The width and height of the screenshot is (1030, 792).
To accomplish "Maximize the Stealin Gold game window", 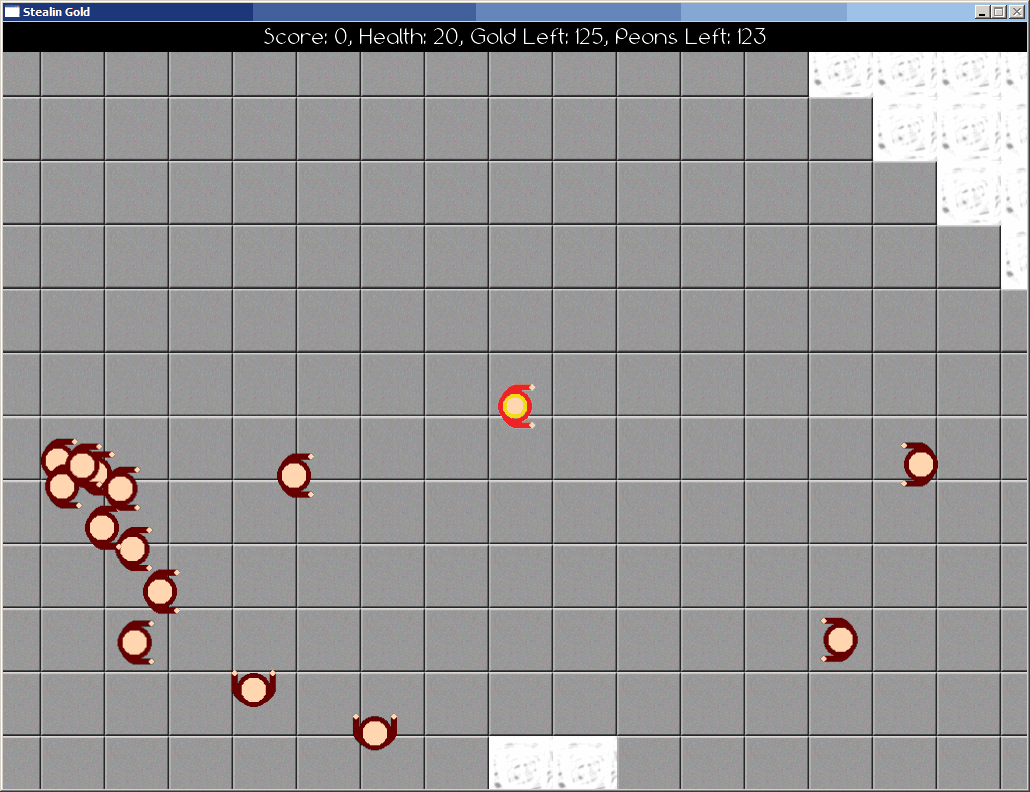I will tap(999, 12).
